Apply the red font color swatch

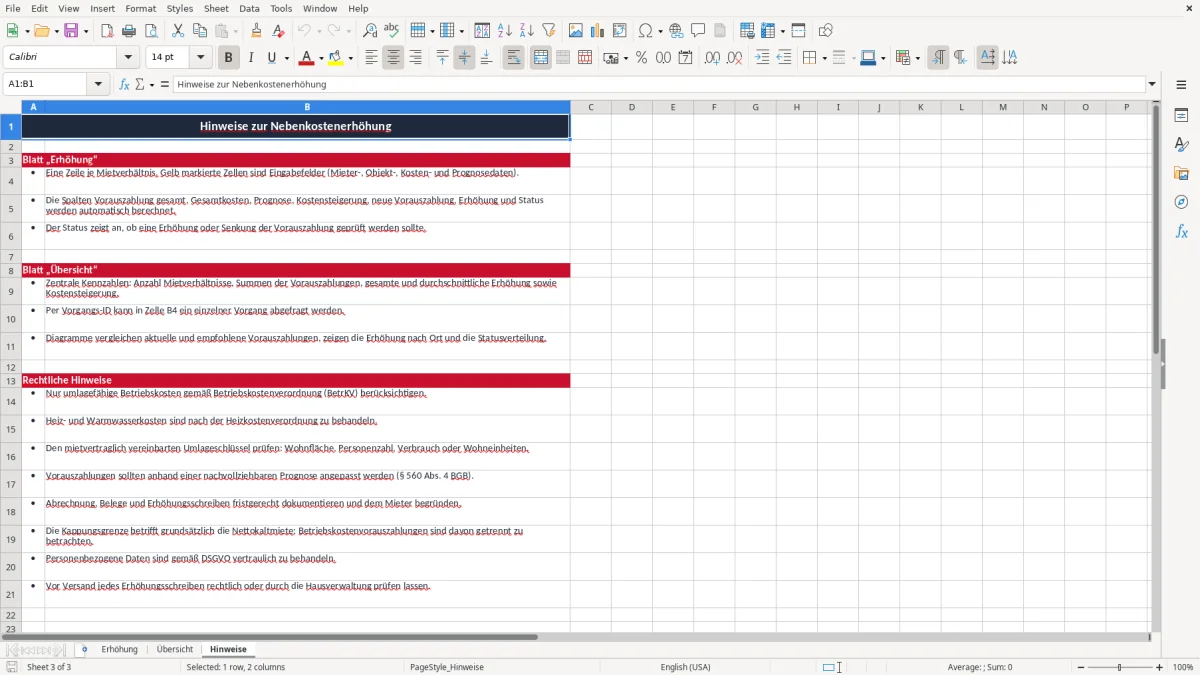(307, 58)
